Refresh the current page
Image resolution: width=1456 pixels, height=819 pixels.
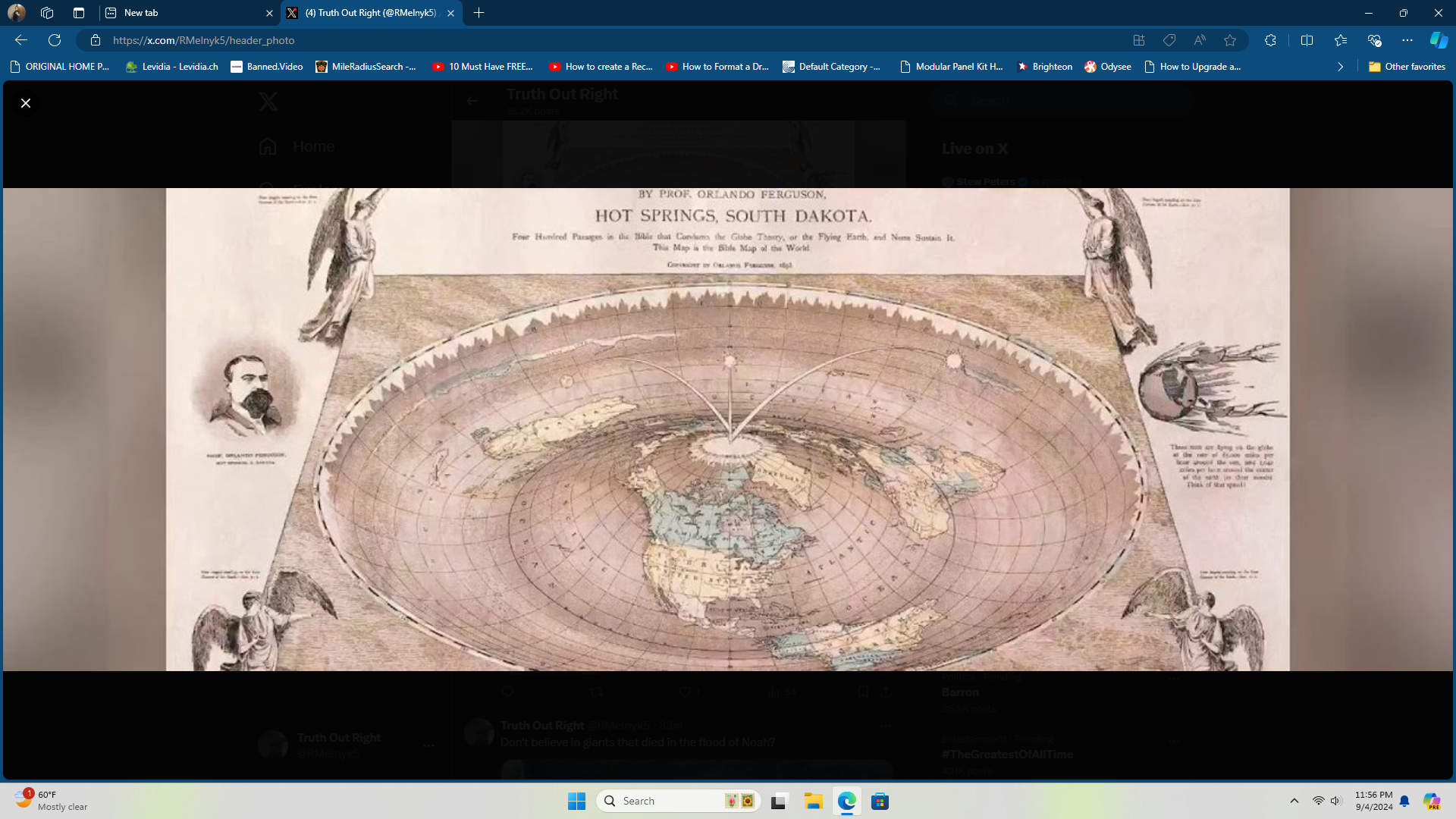tap(55, 40)
